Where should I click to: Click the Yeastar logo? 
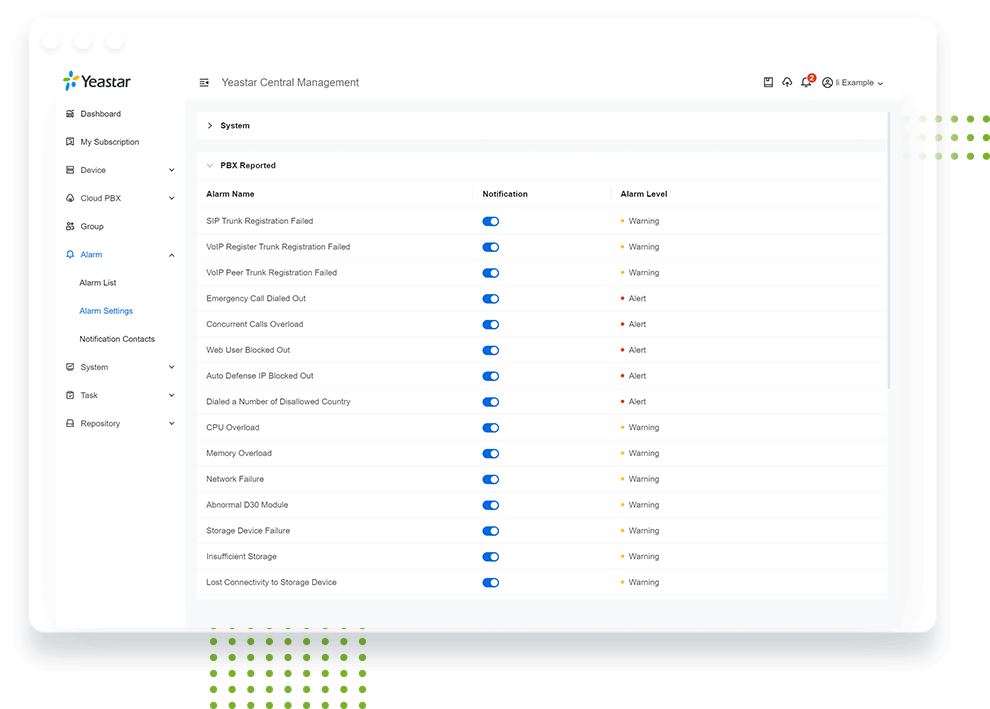(x=97, y=82)
